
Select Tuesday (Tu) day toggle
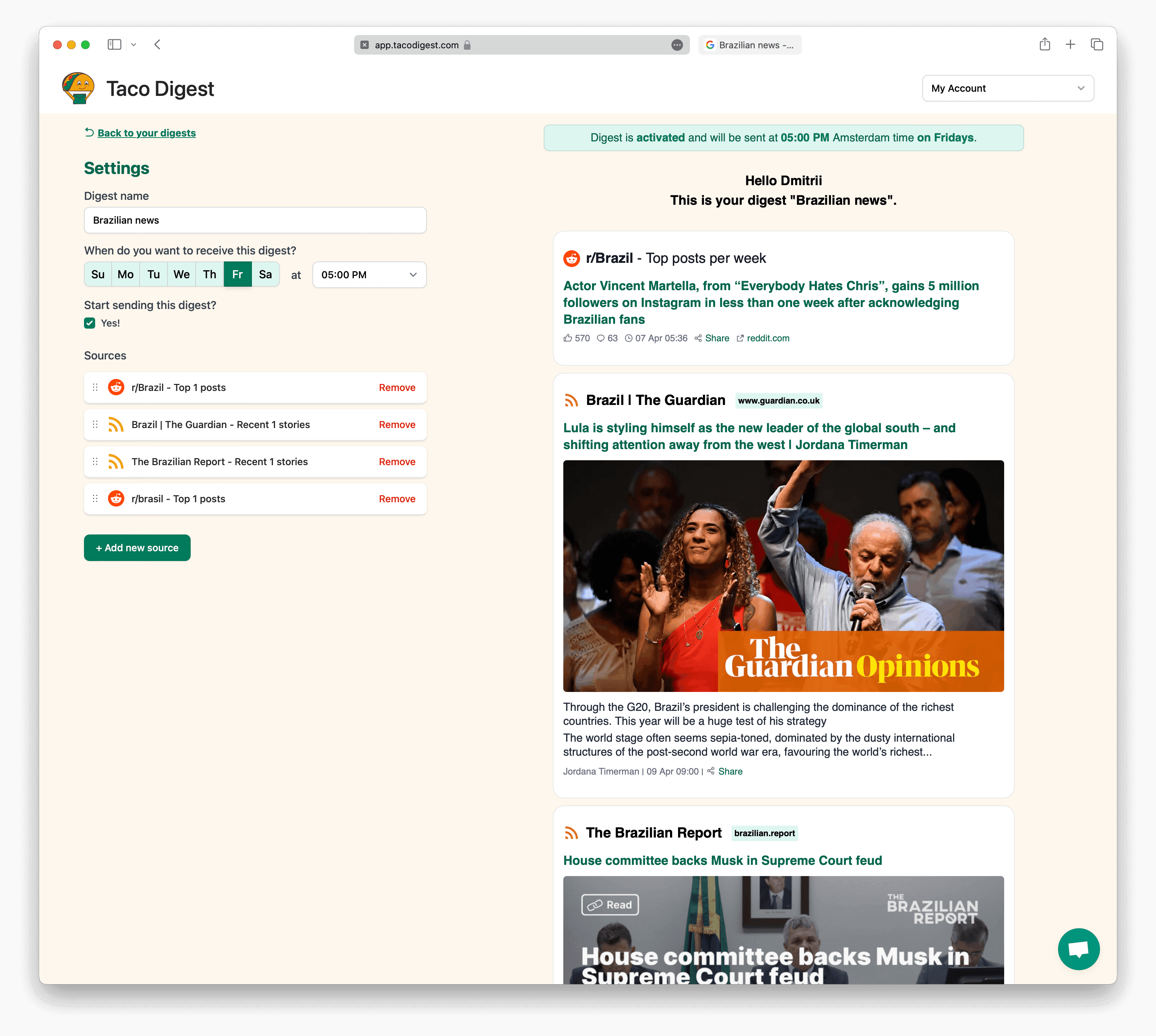tap(154, 274)
